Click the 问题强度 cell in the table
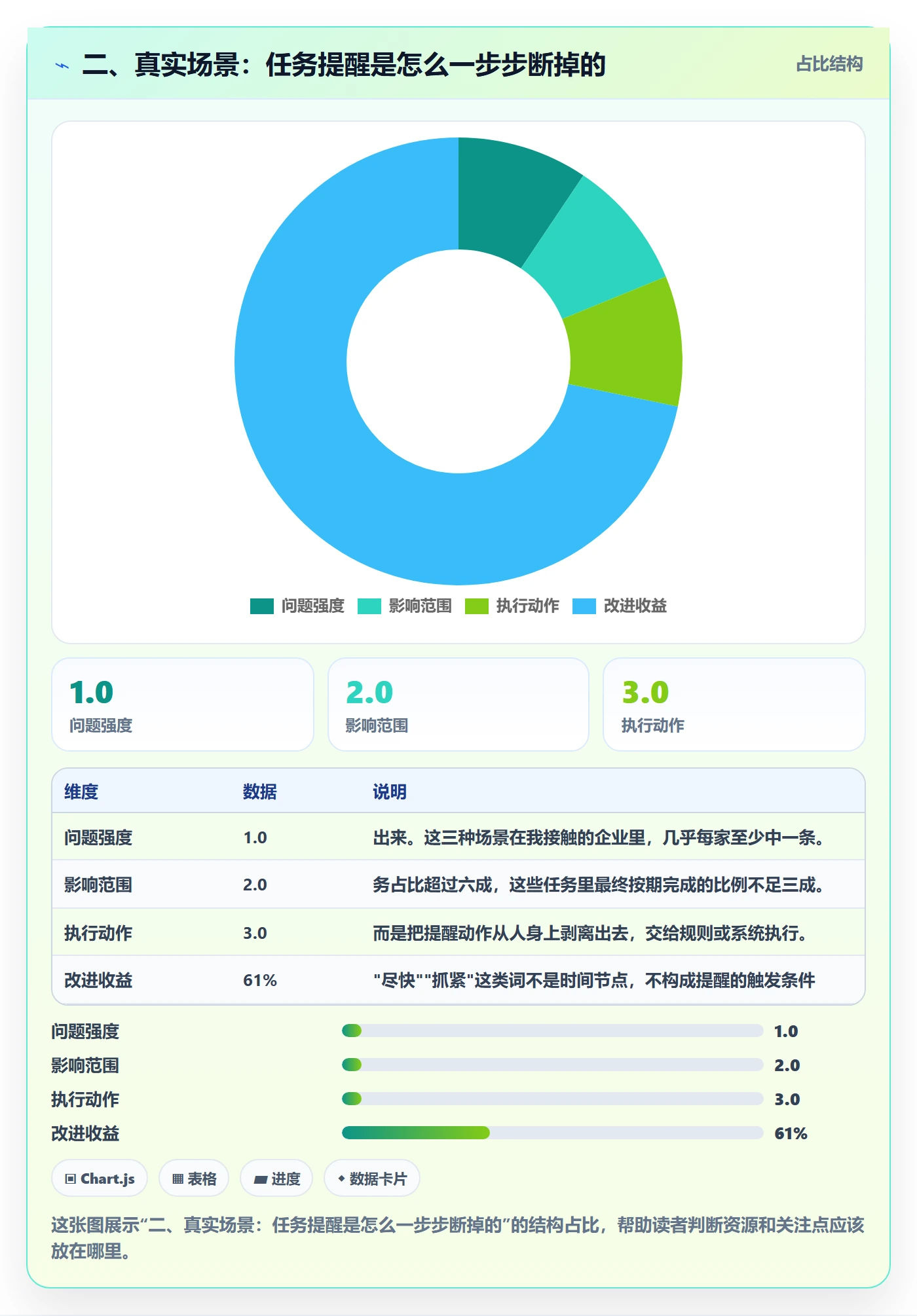The height and width of the screenshot is (1316, 917). (98, 837)
